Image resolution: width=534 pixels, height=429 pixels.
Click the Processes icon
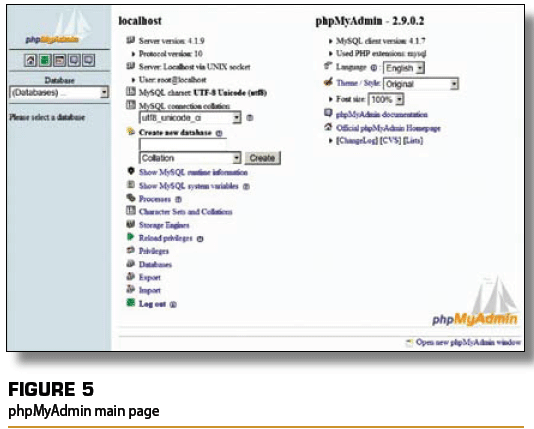(x=130, y=197)
